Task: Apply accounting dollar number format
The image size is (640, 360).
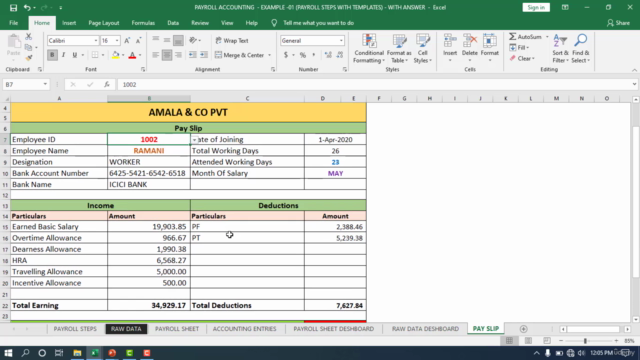Action: pyautogui.click(x=286, y=55)
